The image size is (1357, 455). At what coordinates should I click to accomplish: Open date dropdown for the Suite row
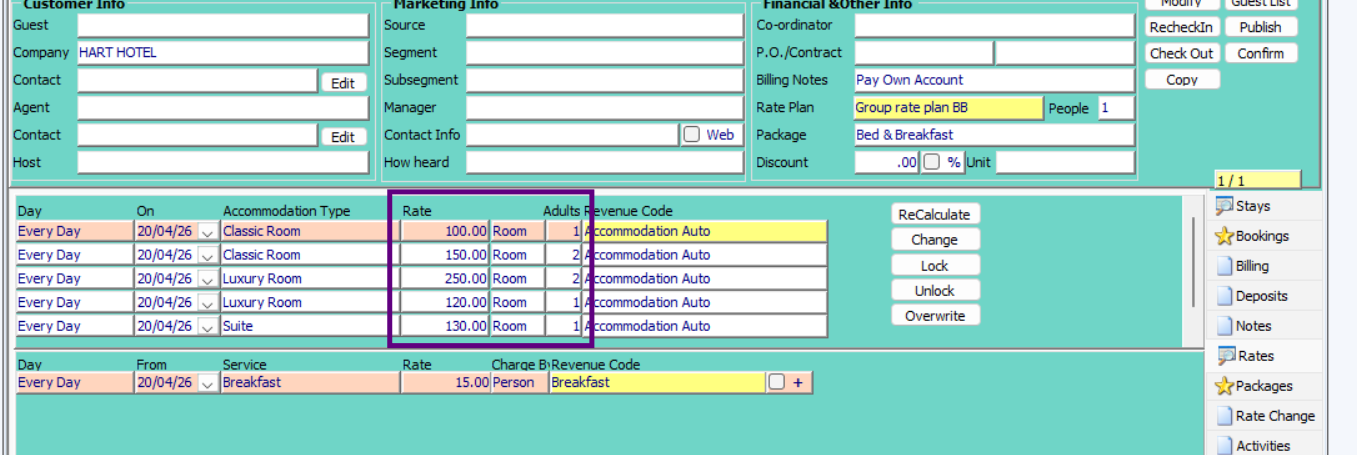(x=208, y=326)
